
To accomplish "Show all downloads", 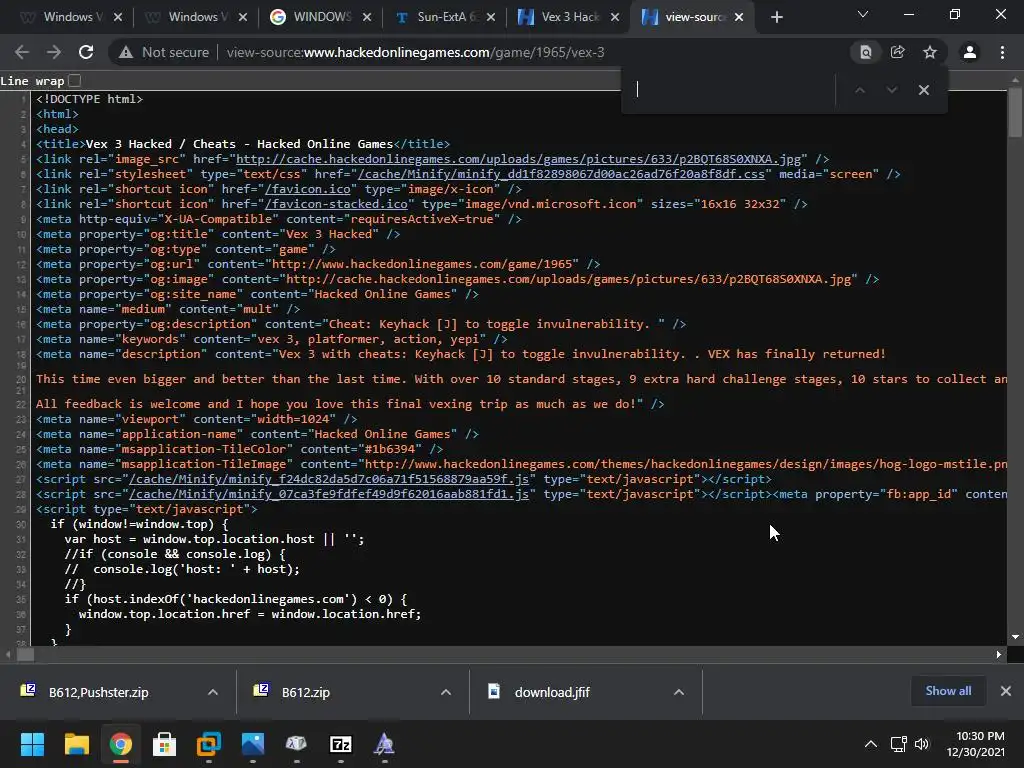I will tap(948, 691).
